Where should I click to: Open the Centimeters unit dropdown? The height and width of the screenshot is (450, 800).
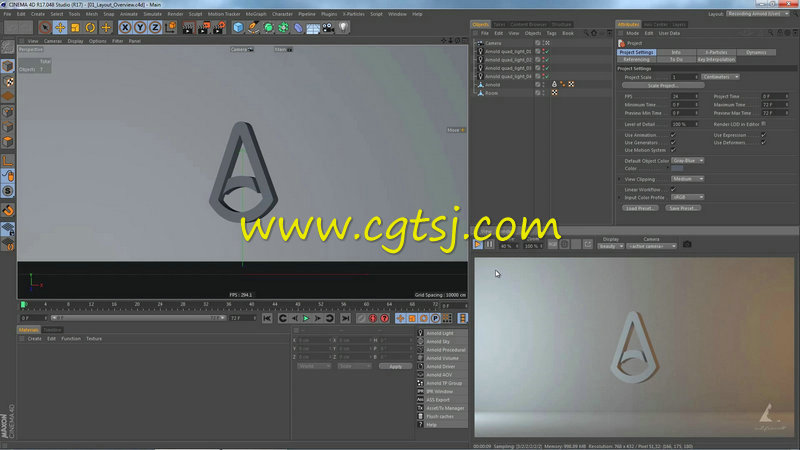point(720,77)
